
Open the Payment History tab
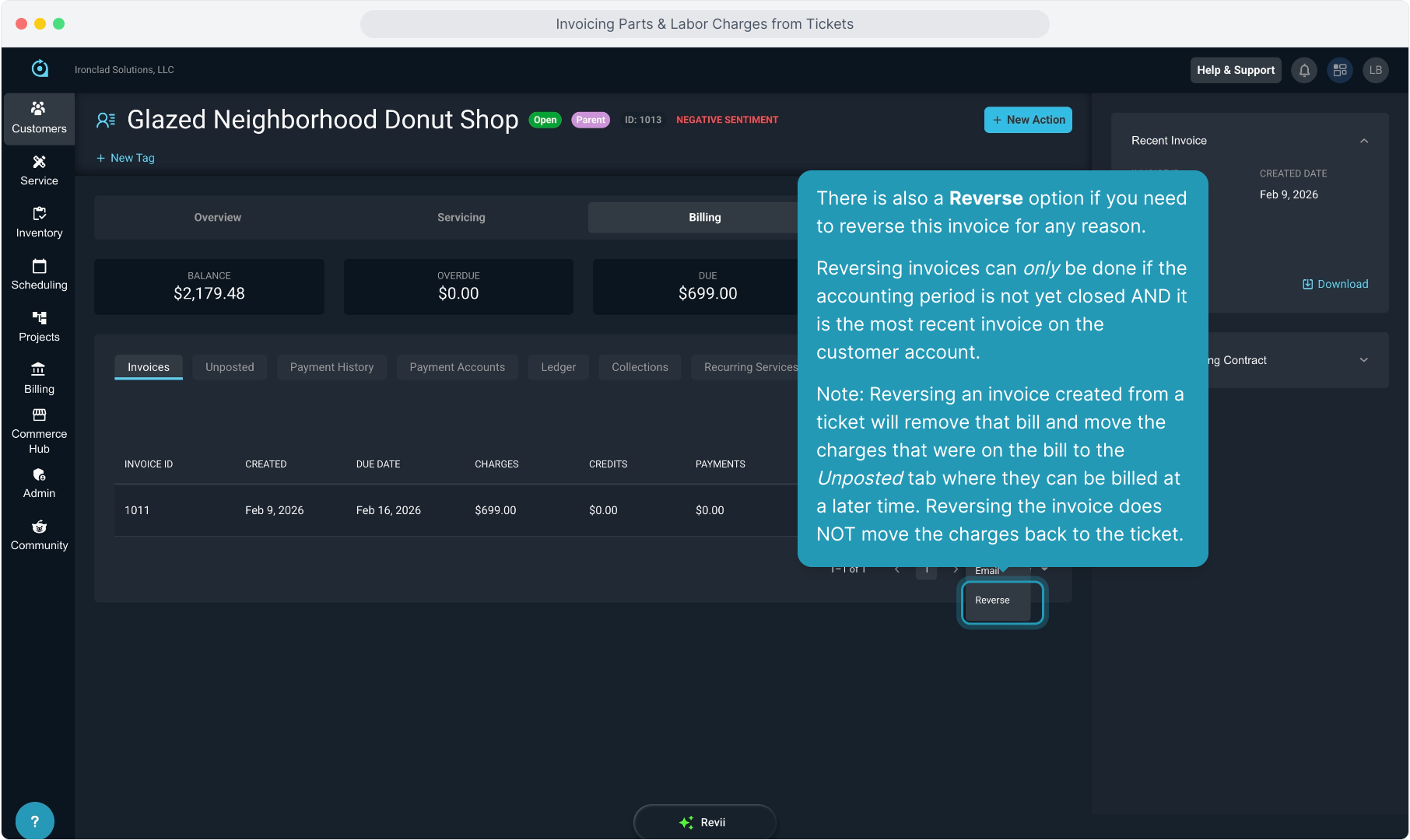click(331, 367)
